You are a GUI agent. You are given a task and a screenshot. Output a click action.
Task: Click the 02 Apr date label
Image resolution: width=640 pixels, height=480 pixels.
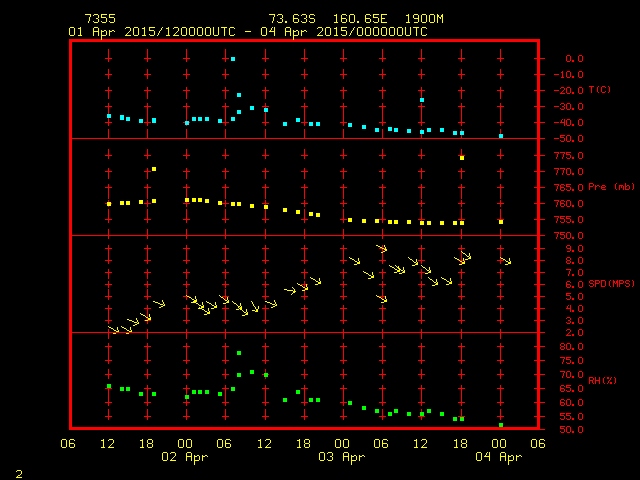click(184, 457)
